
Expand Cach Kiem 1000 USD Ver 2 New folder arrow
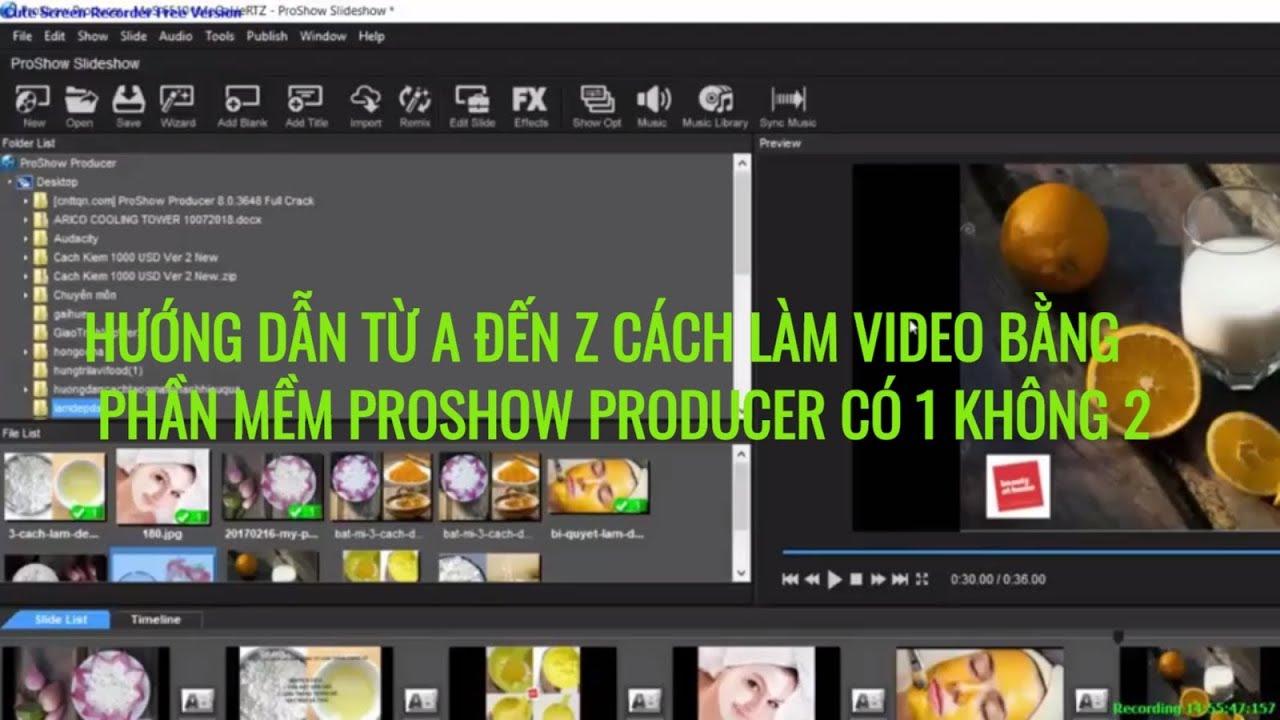coord(27,257)
